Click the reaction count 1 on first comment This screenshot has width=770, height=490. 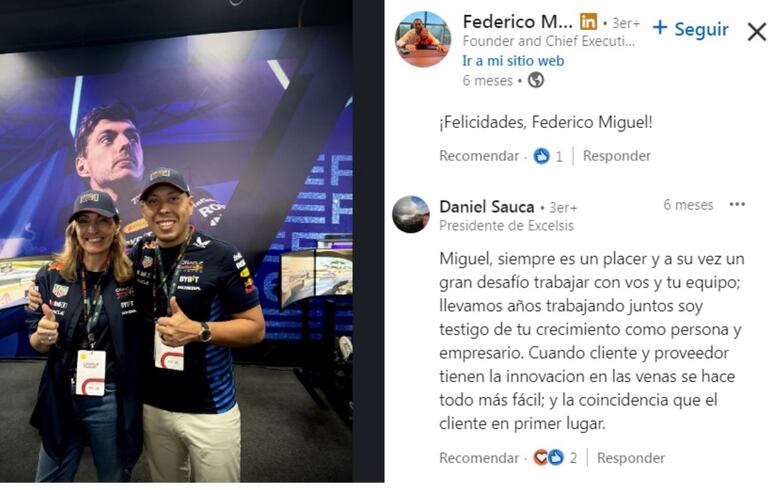point(559,157)
